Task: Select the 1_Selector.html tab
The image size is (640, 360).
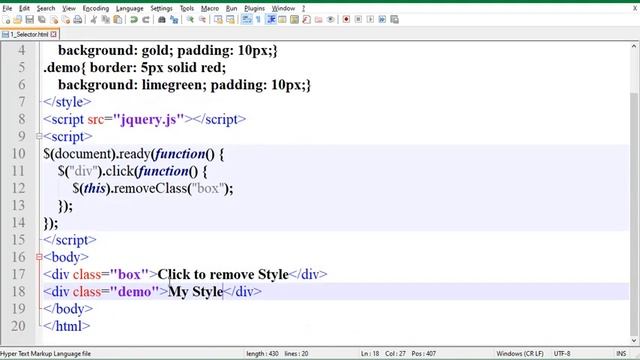Action: coord(29,35)
